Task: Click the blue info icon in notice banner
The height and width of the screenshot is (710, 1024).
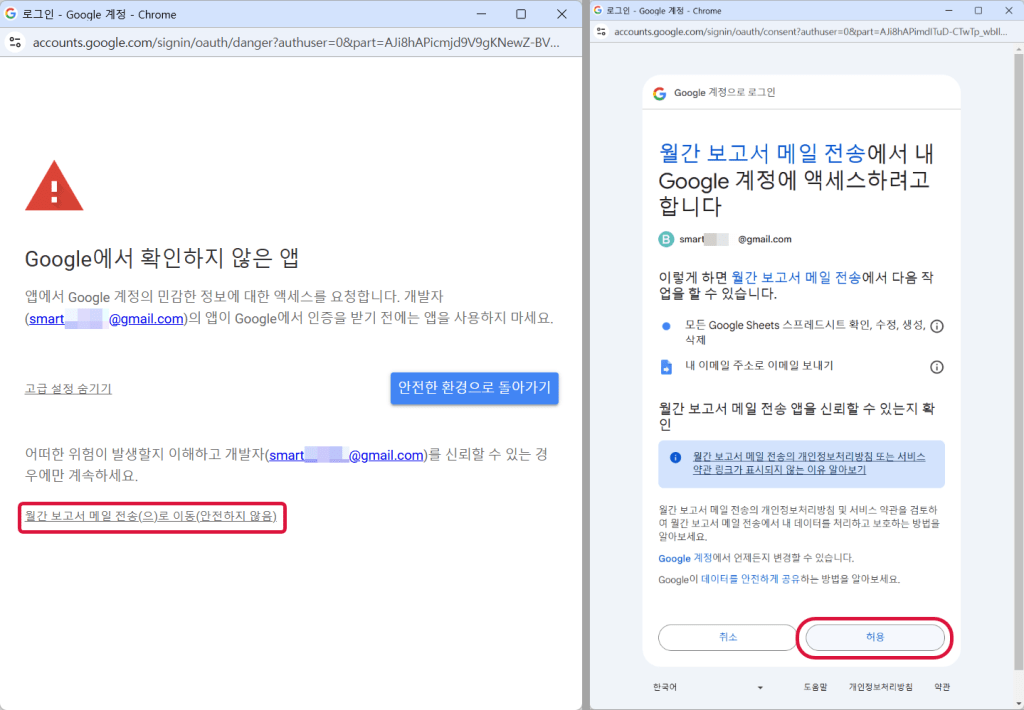Action: (x=676, y=456)
